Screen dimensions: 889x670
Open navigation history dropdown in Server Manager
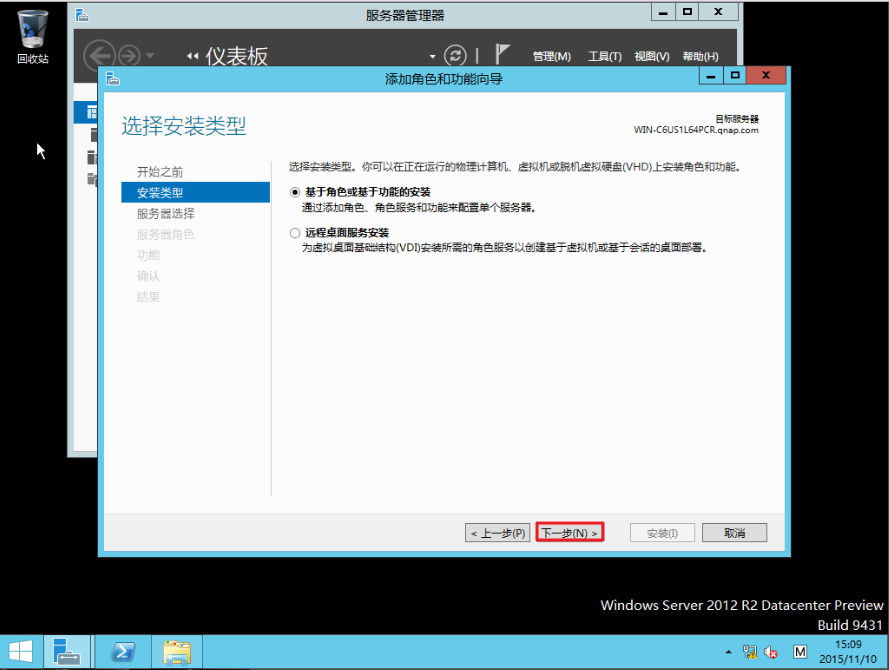(x=150, y=56)
